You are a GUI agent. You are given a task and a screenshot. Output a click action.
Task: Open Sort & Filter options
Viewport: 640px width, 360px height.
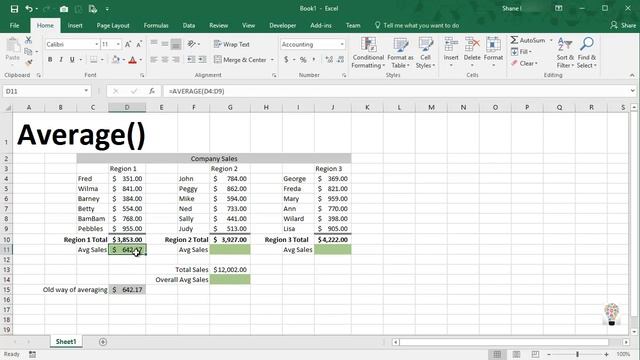(565, 53)
